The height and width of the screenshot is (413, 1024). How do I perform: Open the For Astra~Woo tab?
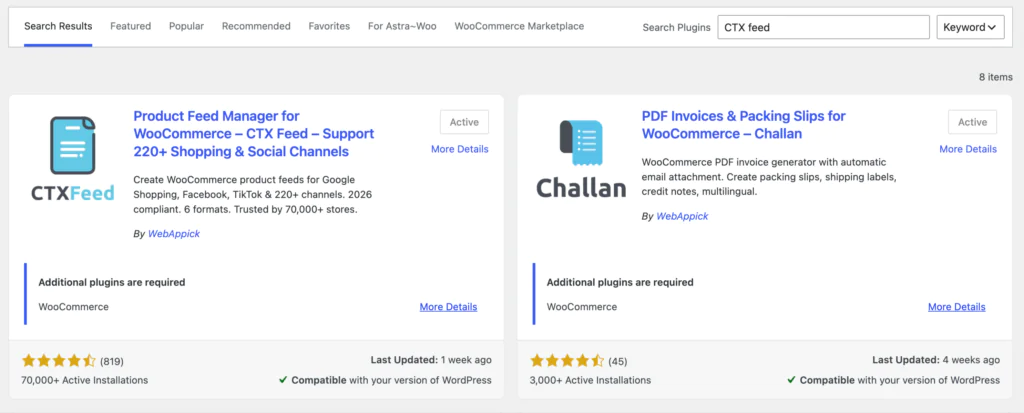tap(402, 26)
